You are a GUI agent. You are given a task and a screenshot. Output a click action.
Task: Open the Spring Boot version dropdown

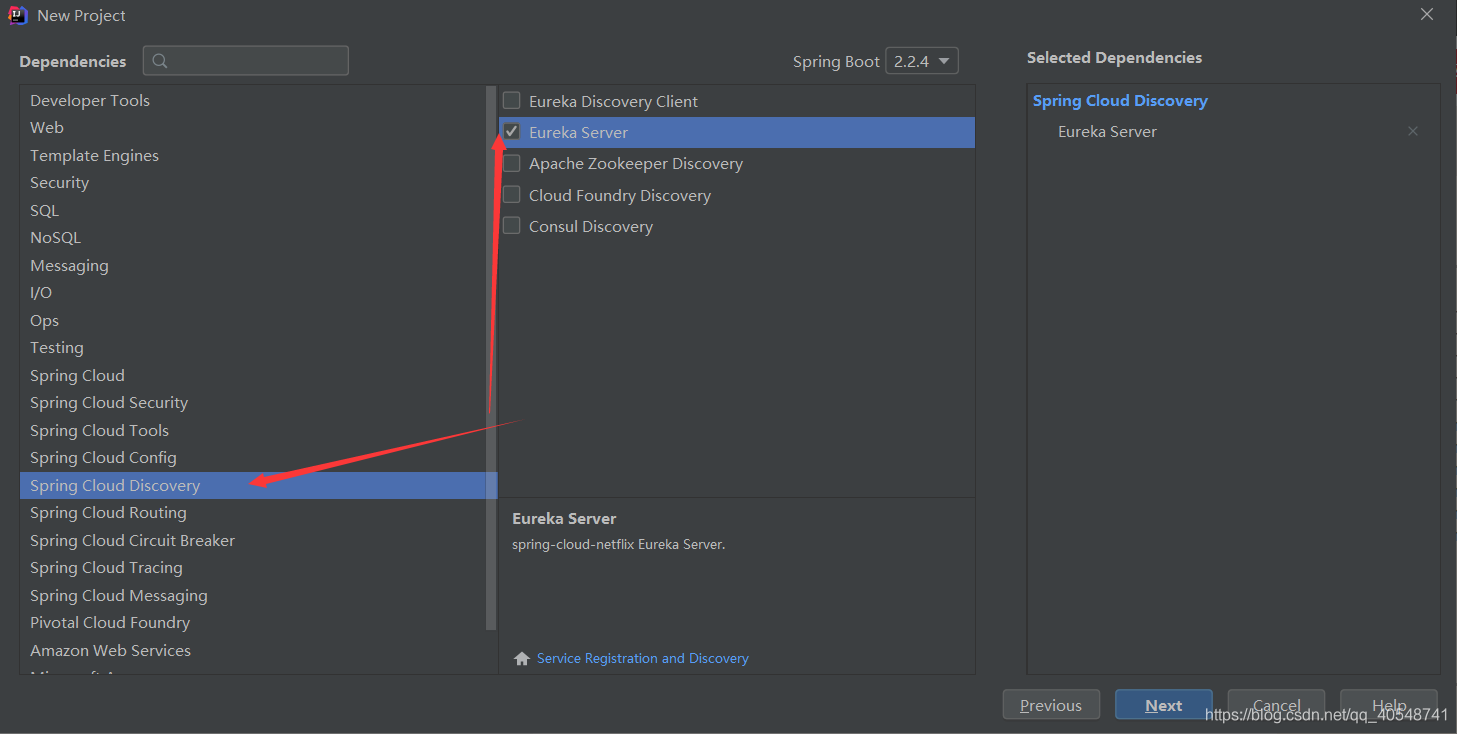coord(922,61)
